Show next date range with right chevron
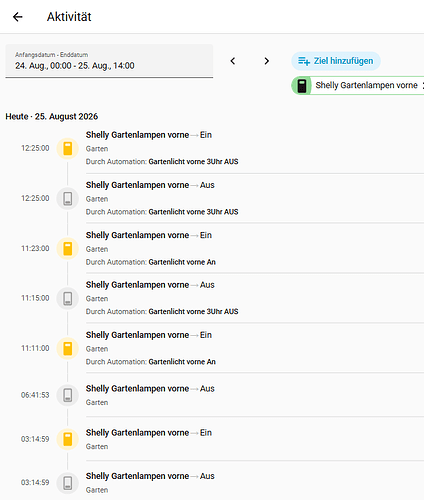424x500 pixels. click(x=266, y=61)
